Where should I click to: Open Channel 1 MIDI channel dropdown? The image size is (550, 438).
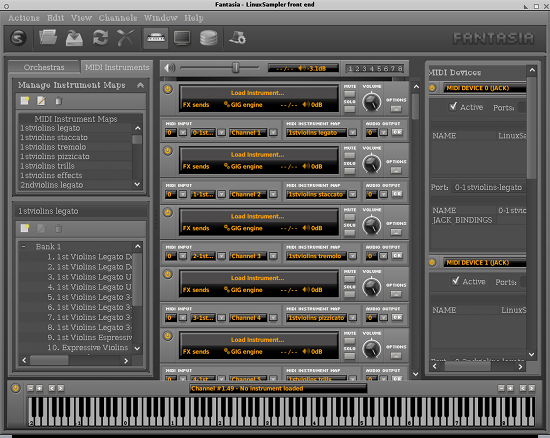coord(273,133)
